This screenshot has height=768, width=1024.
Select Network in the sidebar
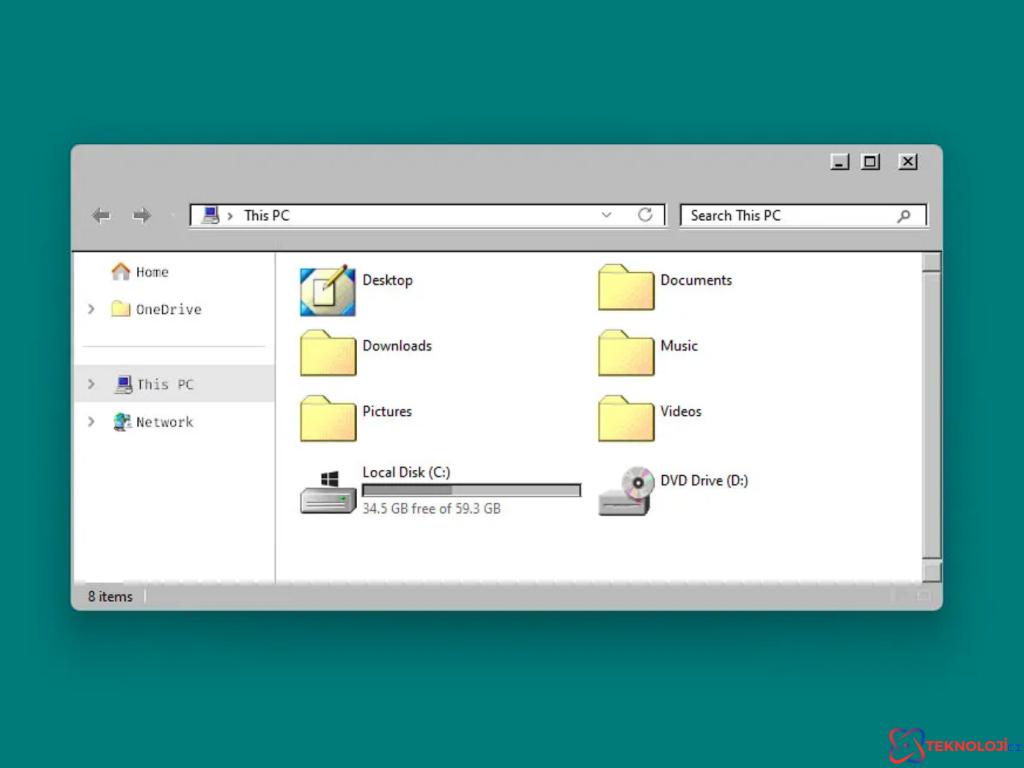163,422
